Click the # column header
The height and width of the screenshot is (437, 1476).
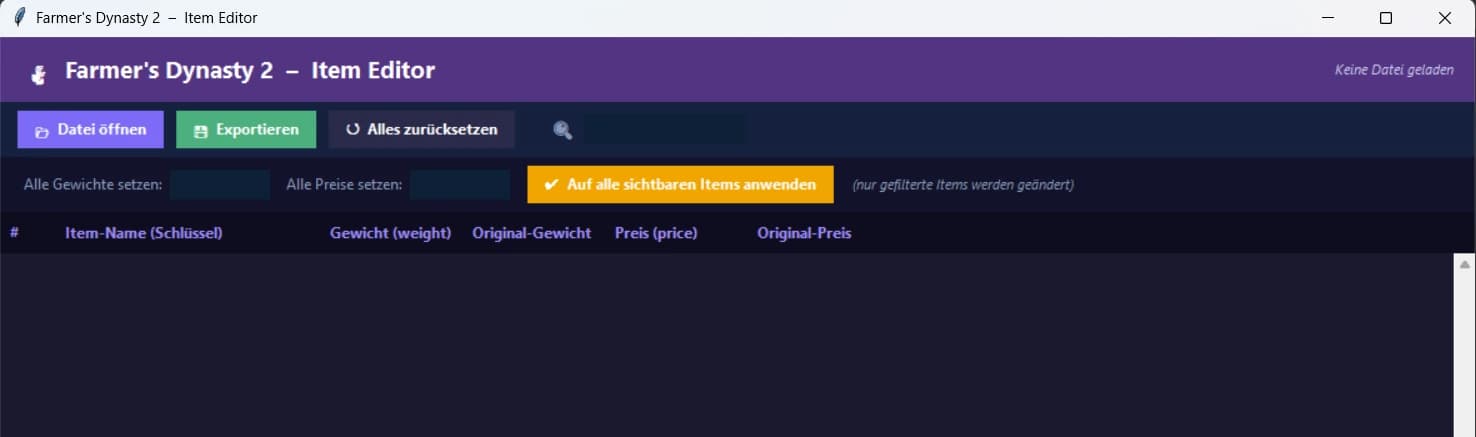(15, 233)
